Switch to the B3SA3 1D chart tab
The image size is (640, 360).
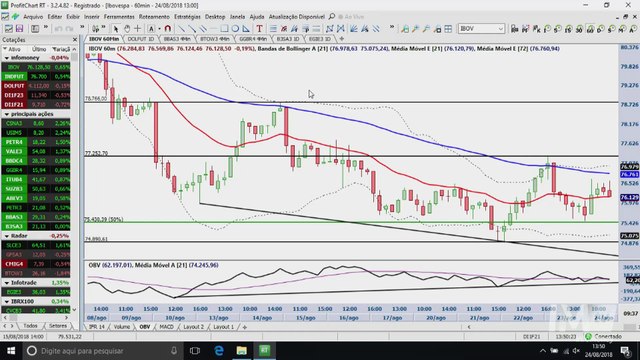[288, 39]
